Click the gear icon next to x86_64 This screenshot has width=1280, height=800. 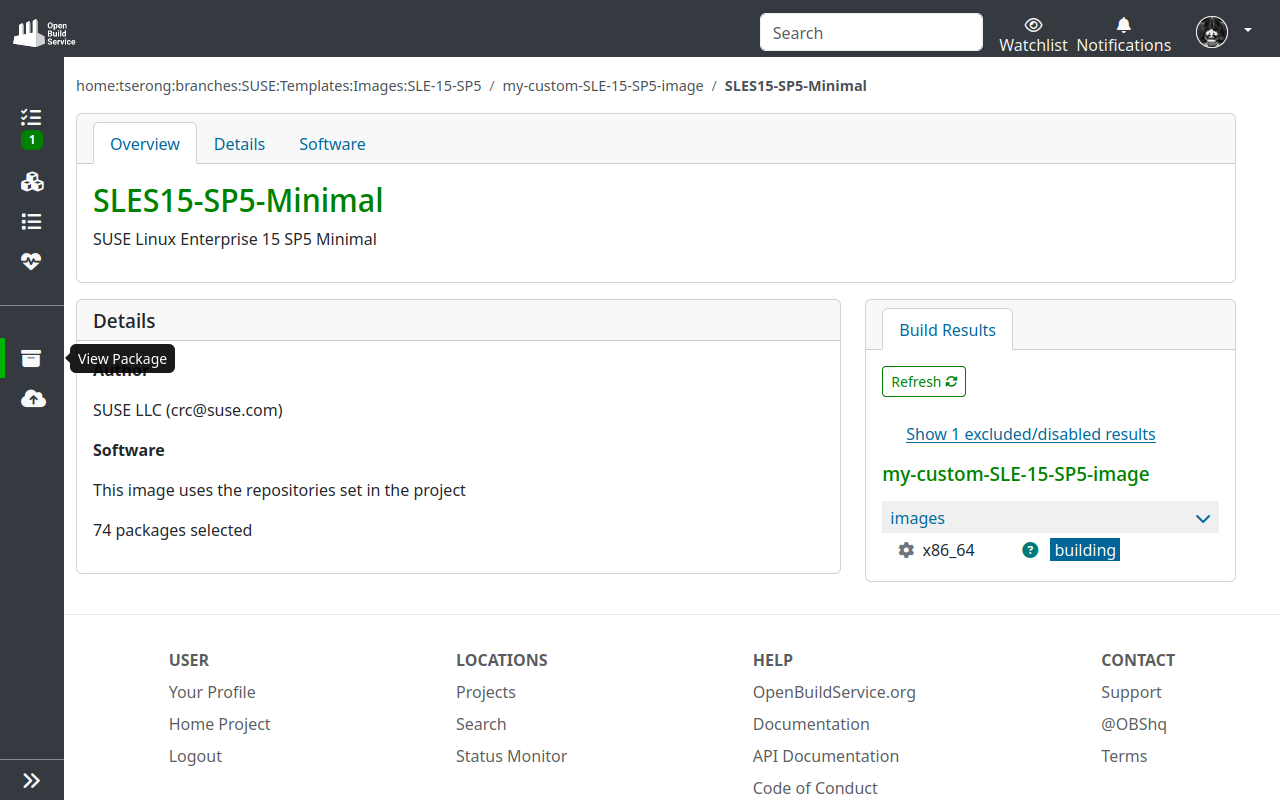[905, 549]
